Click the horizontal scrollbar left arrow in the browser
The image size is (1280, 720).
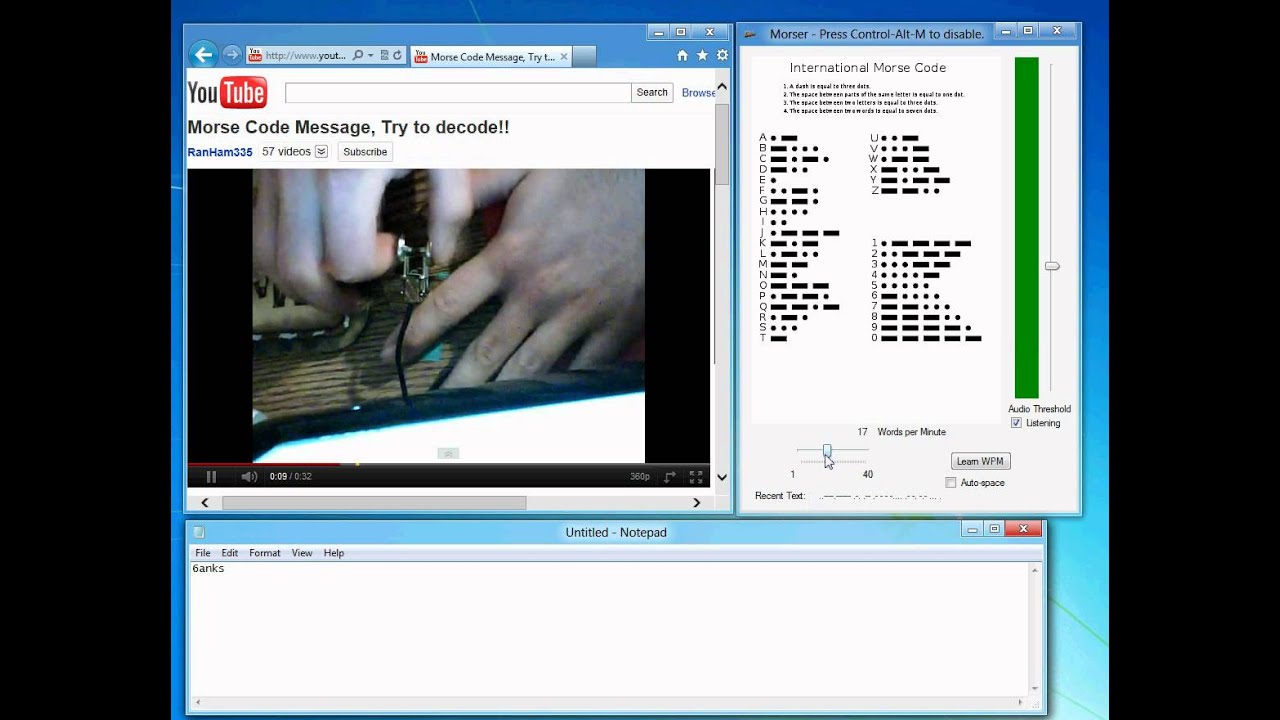pyautogui.click(x=205, y=503)
